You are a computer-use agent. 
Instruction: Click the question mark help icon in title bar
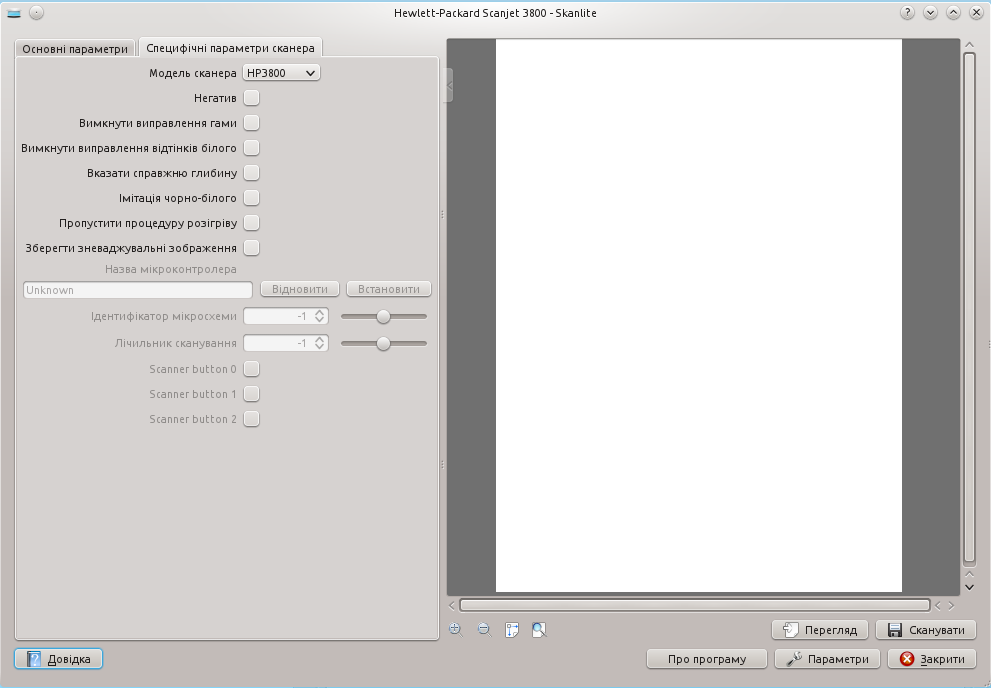tap(908, 13)
